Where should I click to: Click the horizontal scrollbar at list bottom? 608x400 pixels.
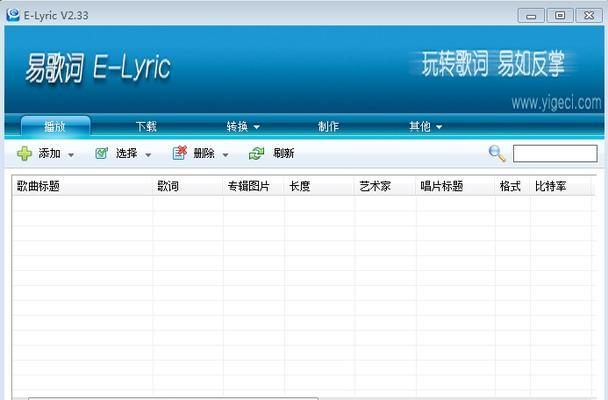pos(173,398)
